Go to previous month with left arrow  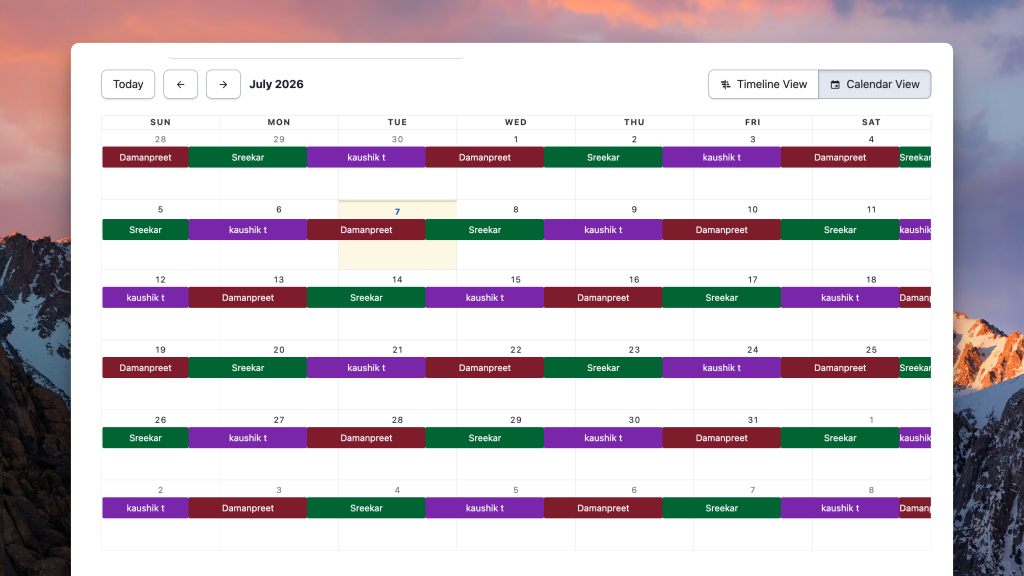click(180, 84)
